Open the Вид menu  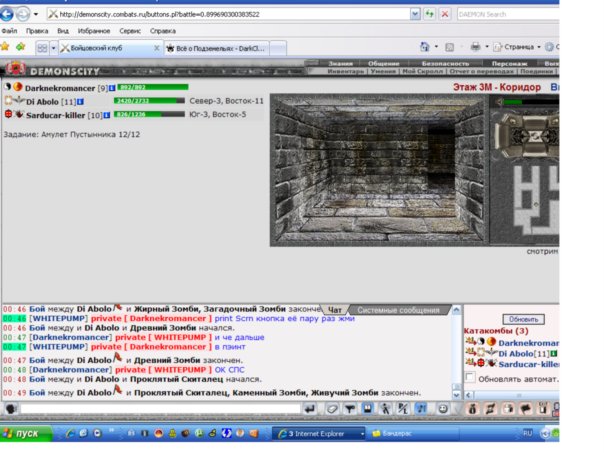click(x=63, y=31)
